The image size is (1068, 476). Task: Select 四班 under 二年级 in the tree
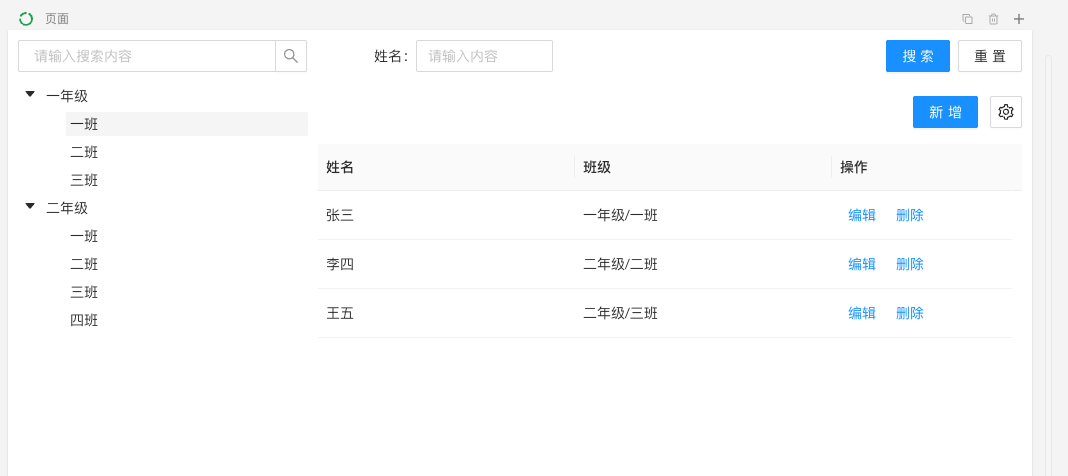pyautogui.click(x=84, y=320)
